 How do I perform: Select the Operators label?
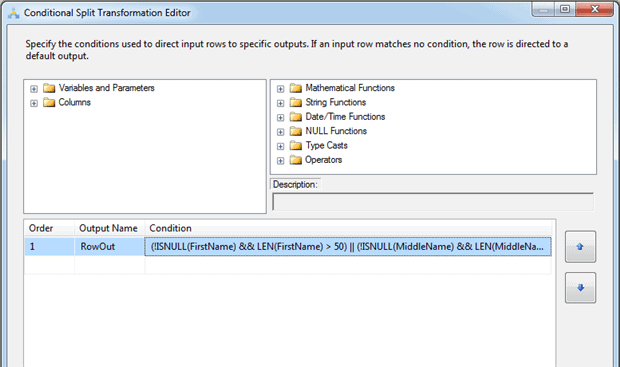click(323, 160)
